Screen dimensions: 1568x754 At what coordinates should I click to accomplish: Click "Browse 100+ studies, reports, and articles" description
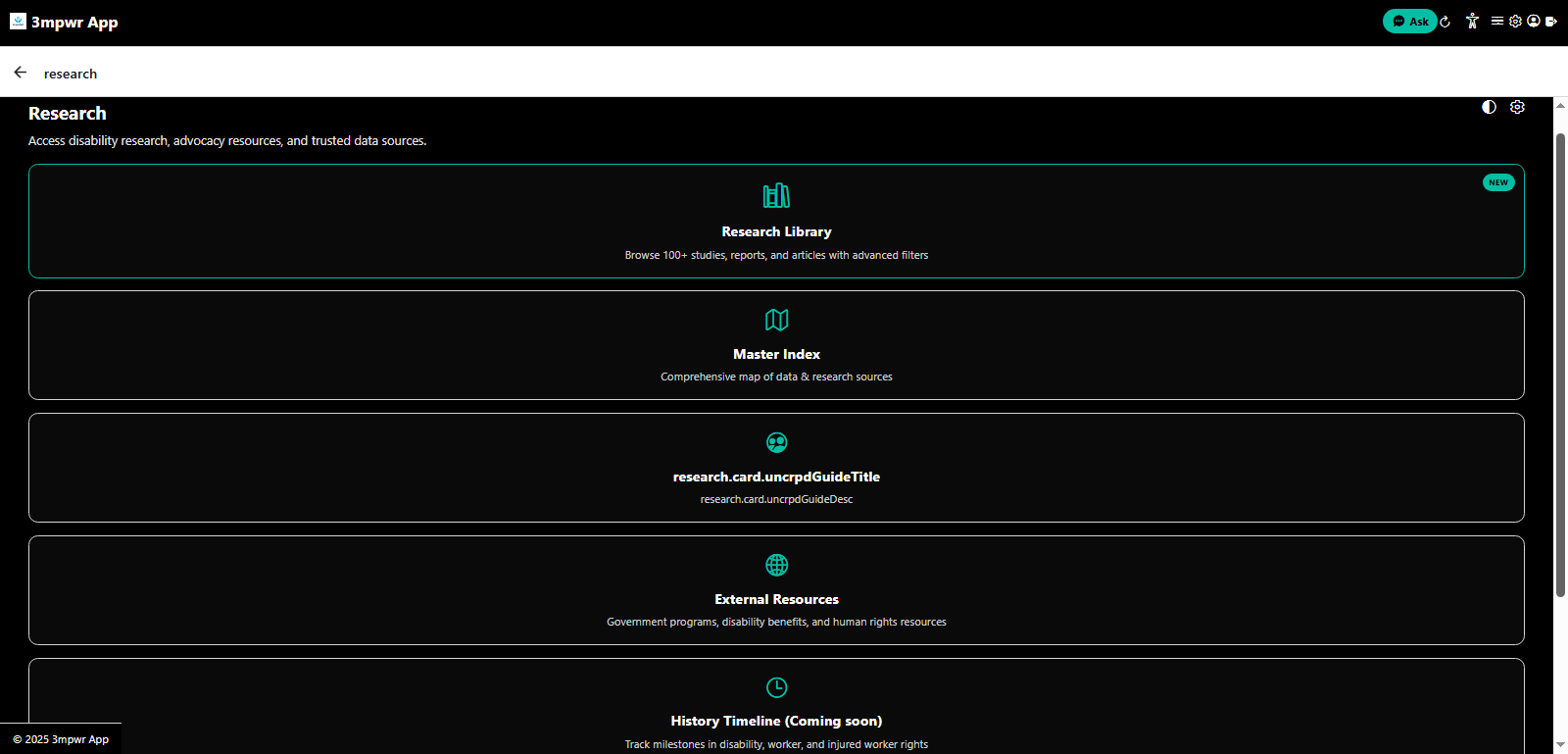(776, 255)
